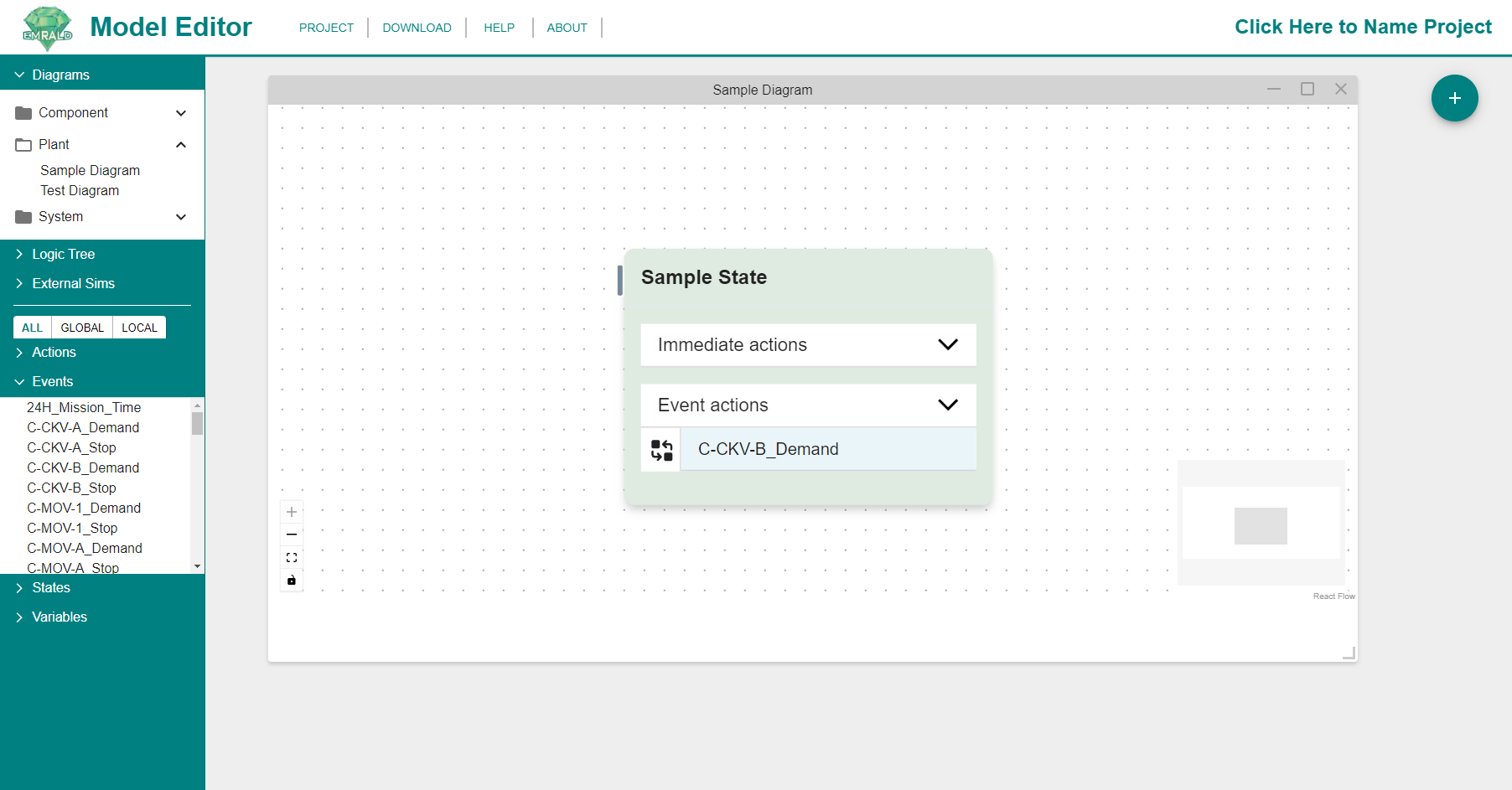Zoom in the diagram canvas
This screenshot has width=1512, height=790.
(x=292, y=512)
